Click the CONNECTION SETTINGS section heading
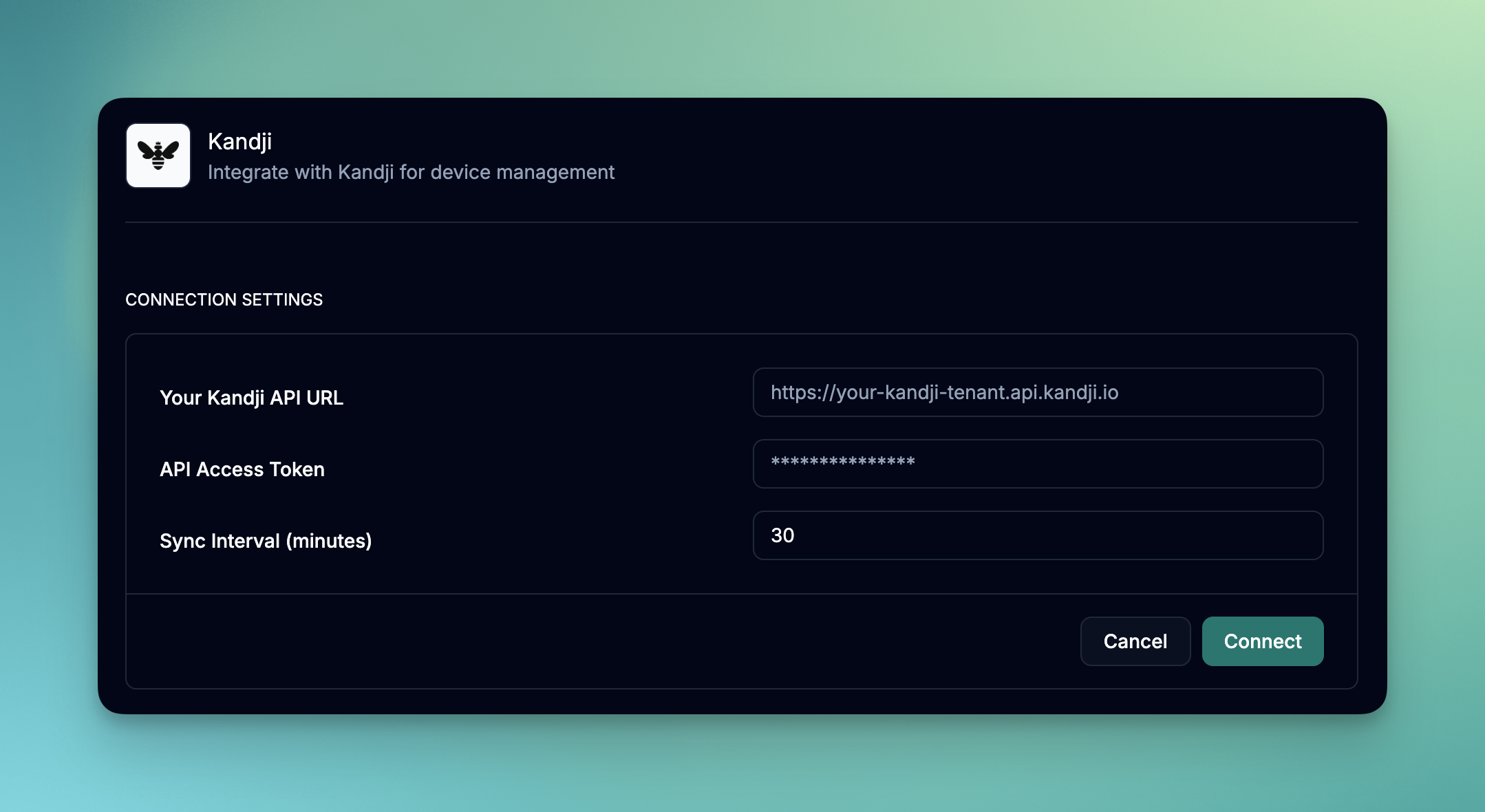 (224, 299)
